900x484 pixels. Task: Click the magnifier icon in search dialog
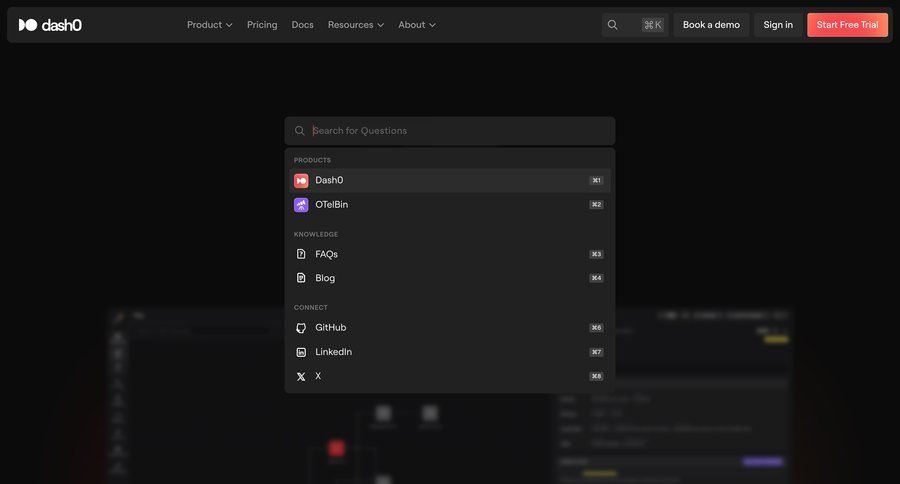click(300, 131)
